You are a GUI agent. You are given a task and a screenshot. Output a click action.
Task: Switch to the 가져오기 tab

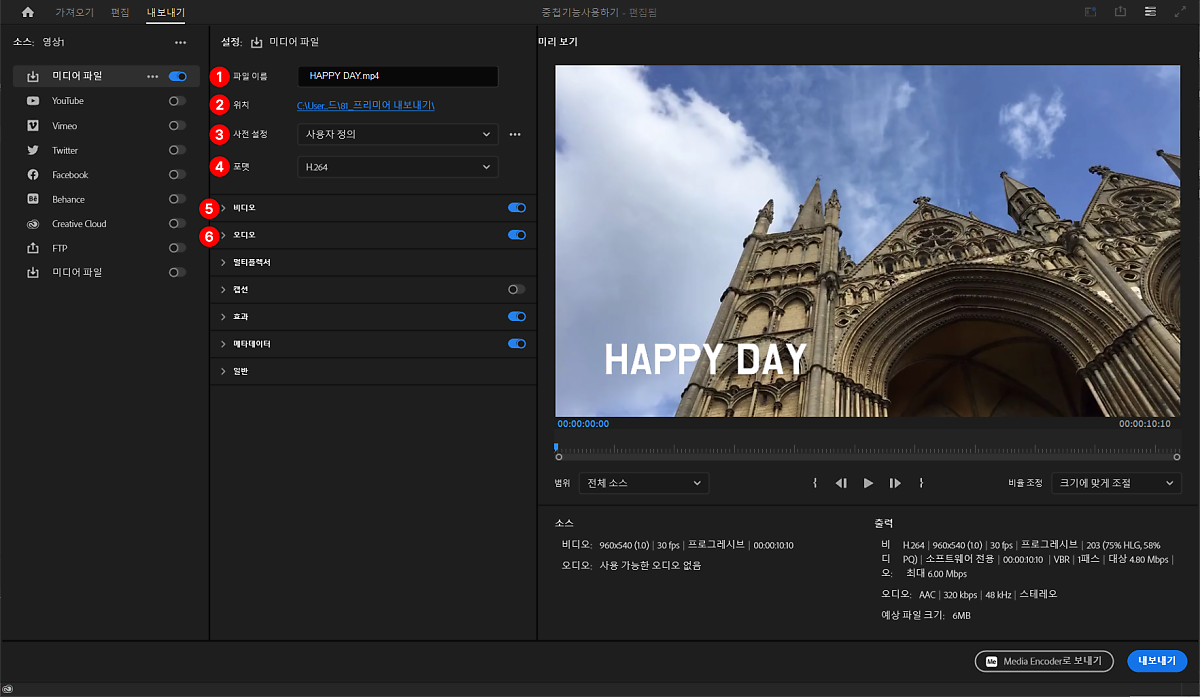73,12
